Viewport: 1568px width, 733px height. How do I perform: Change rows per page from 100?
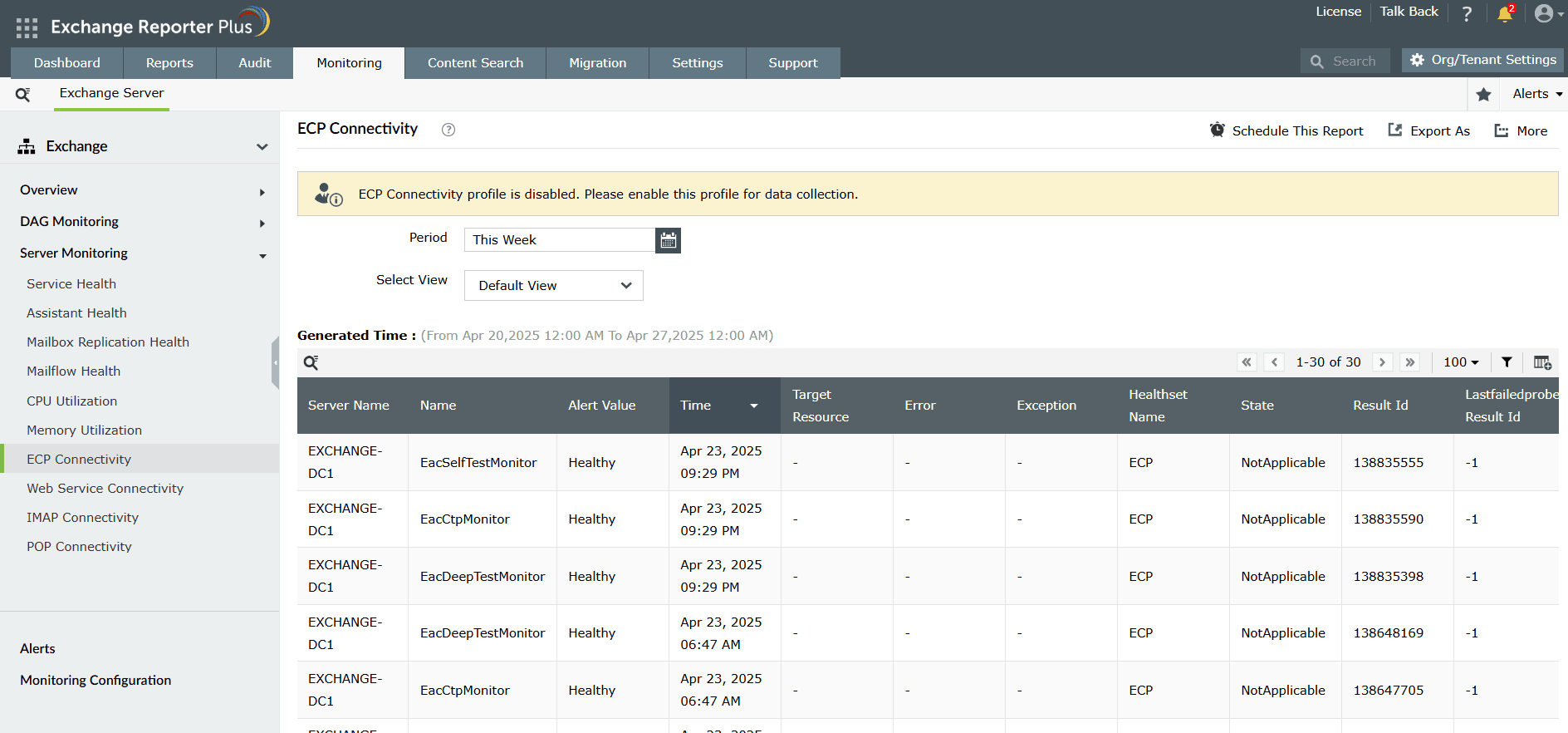pos(1460,362)
